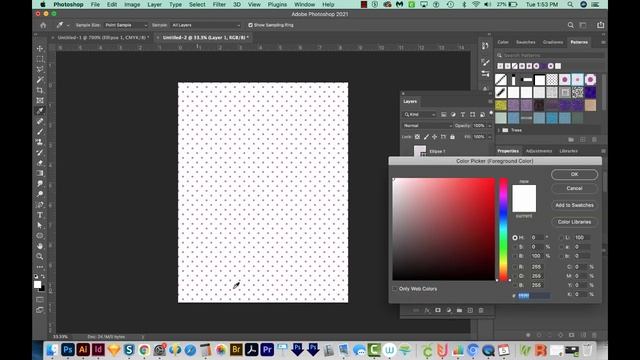Click lock-all padlock icon in Layers
The height and width of the screenshot is (360, 640).
[452, 137]
